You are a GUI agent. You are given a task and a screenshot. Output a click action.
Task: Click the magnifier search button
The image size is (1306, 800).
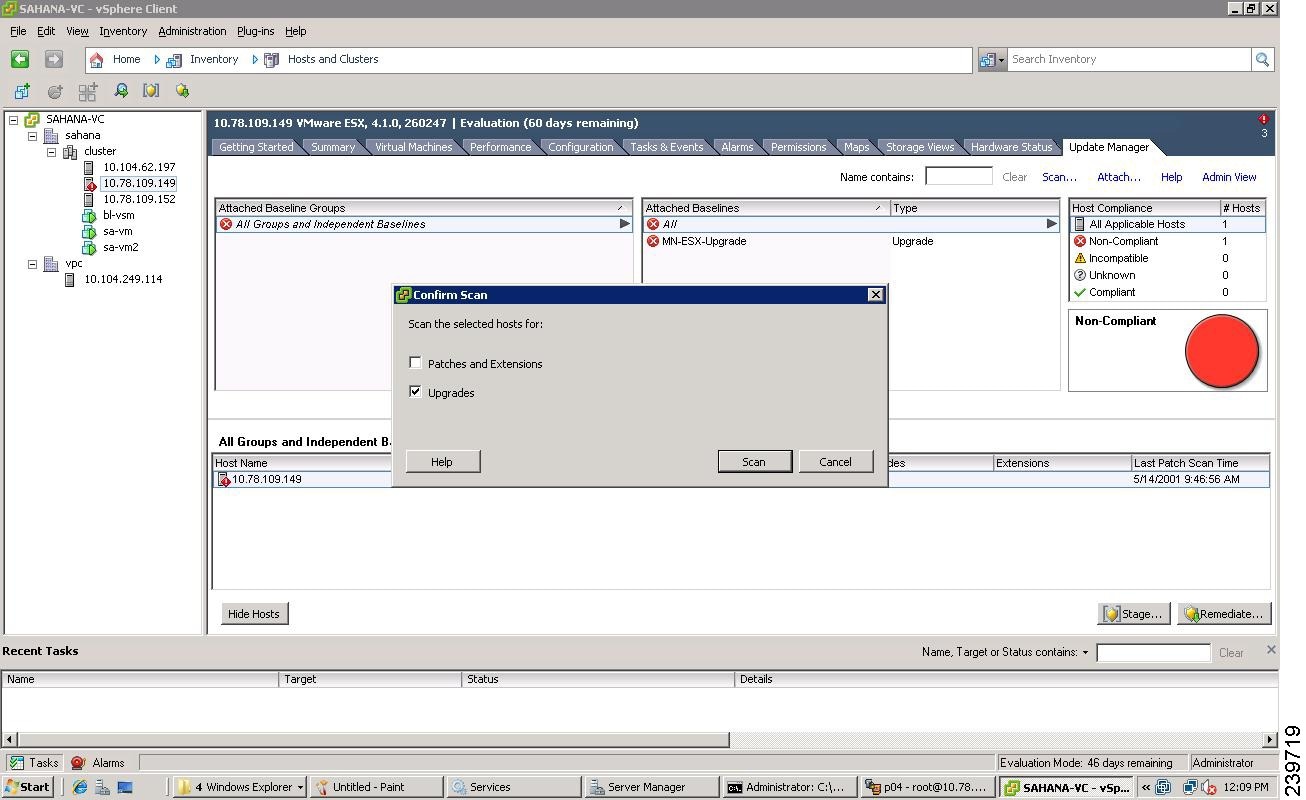[1263, 60]
